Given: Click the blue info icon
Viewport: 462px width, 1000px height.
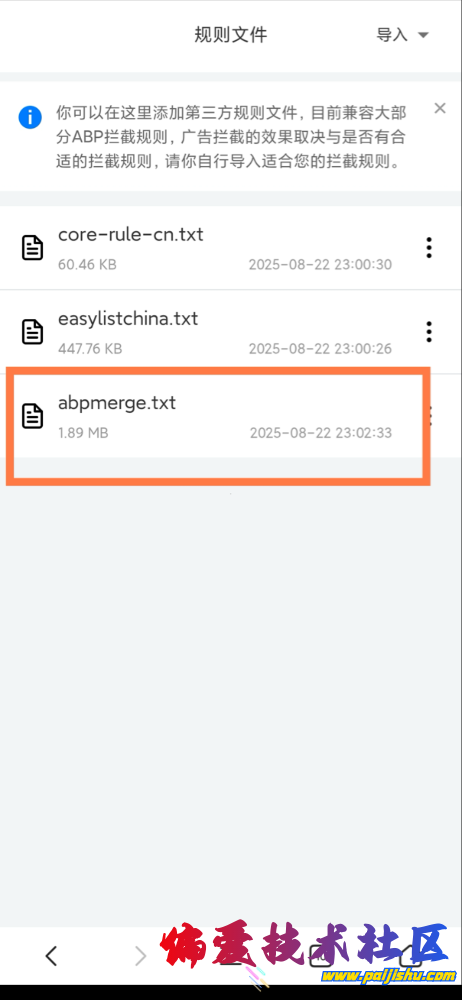Looking at the screenshot, I should (x=30, y=117).
